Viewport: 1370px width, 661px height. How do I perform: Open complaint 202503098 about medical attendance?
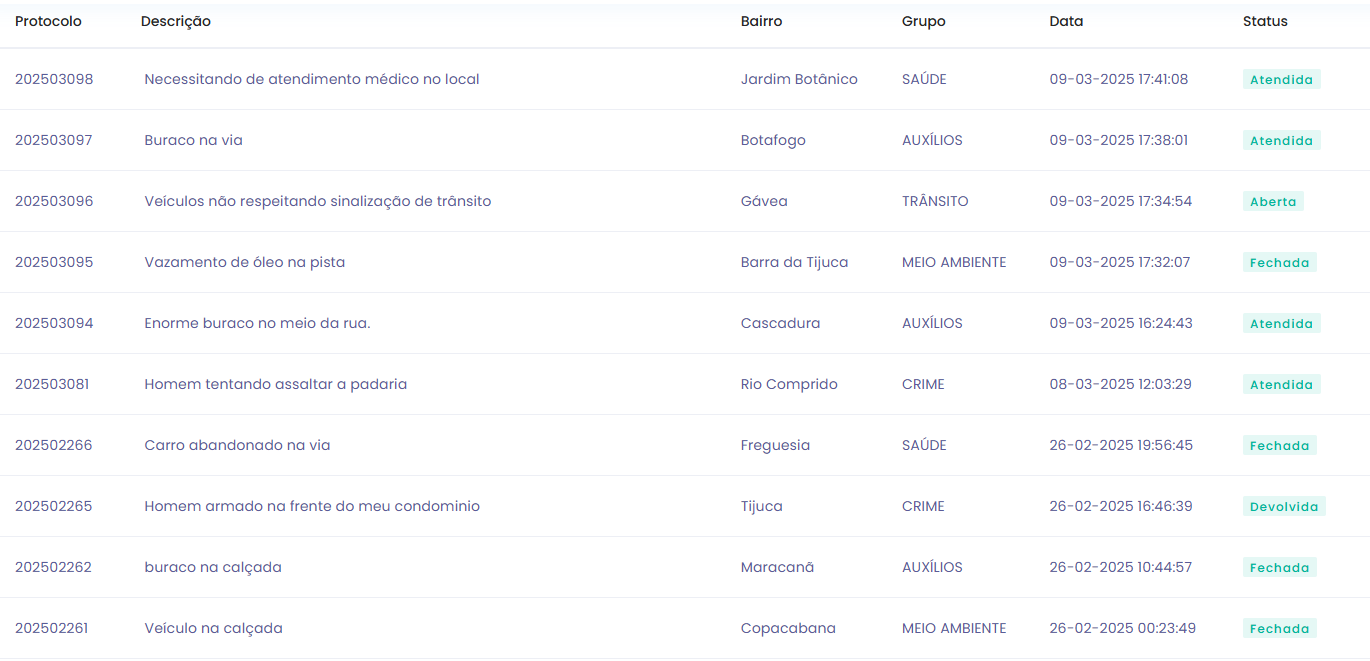coord(311,79)
